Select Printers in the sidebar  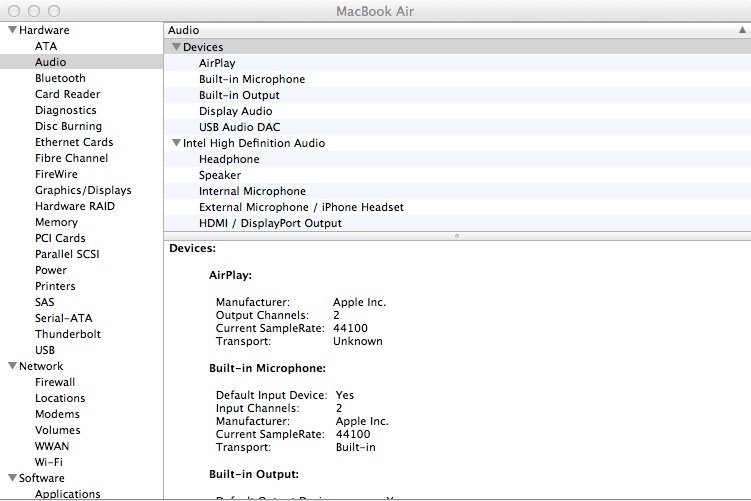(55, 286)
